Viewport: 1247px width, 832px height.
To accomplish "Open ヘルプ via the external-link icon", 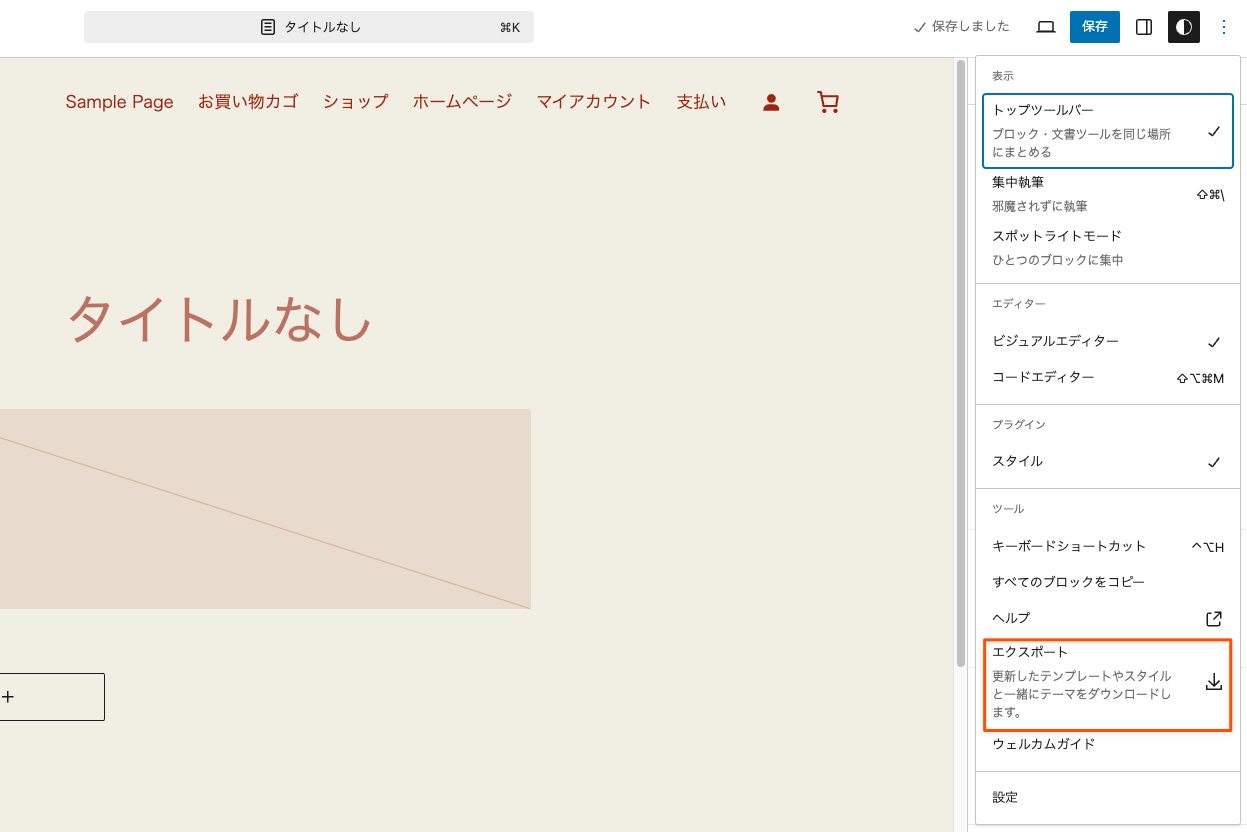I will (1213, 618).
